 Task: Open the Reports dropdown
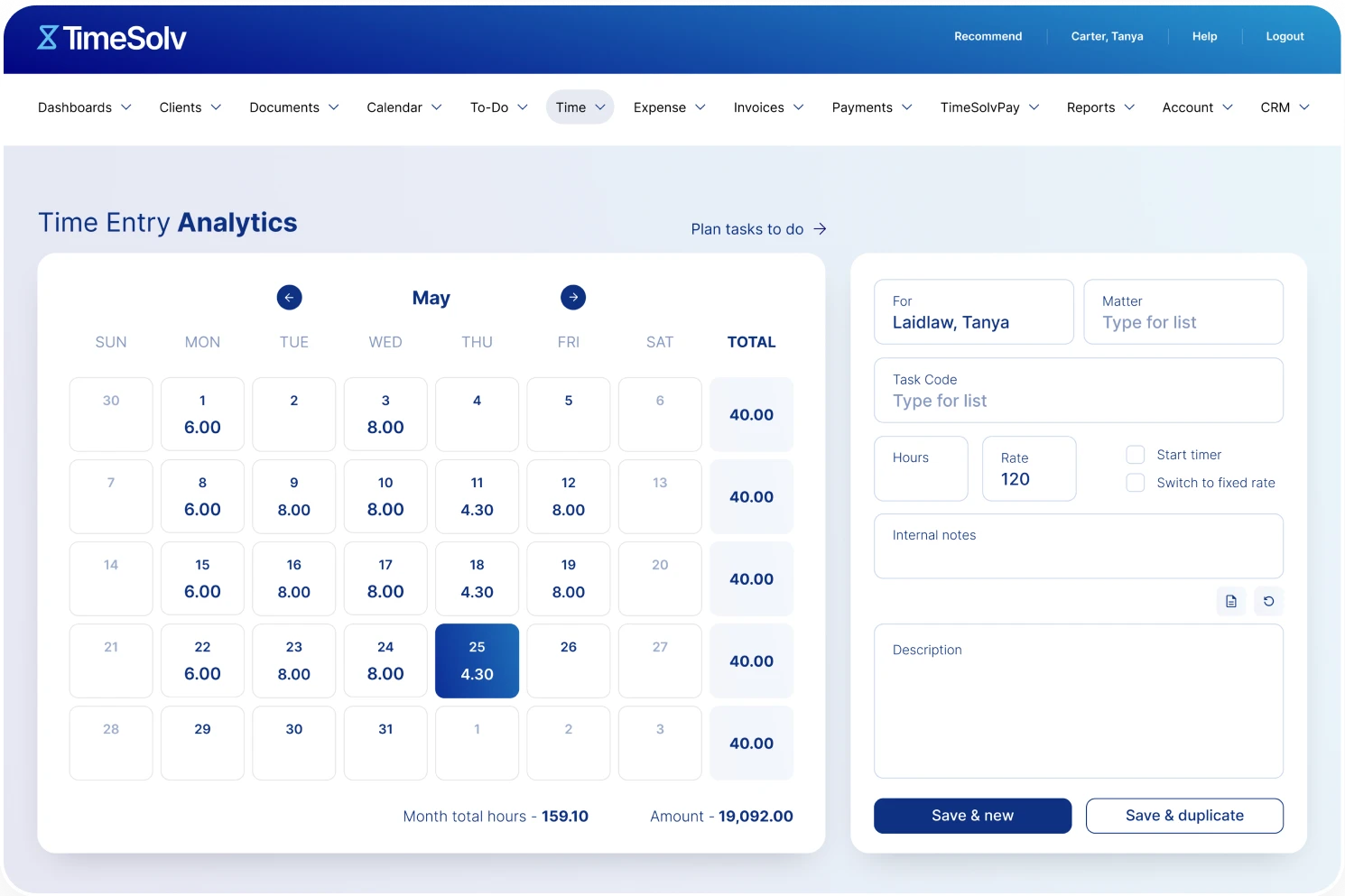pos(1099,107)
